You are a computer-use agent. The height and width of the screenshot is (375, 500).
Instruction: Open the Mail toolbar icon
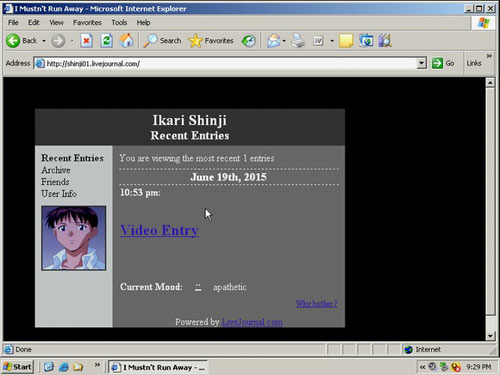point(273,41)
